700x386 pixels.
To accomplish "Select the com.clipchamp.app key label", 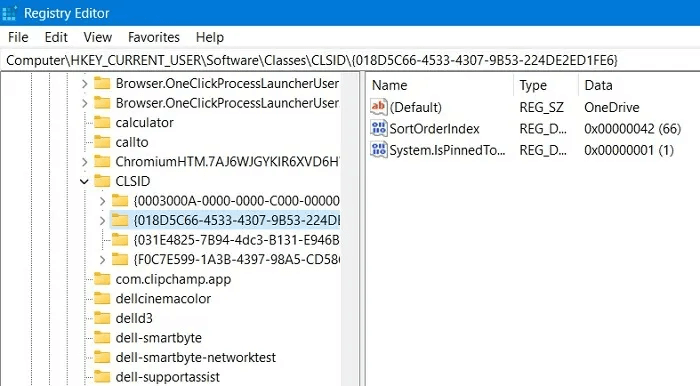I will [173, 279].
